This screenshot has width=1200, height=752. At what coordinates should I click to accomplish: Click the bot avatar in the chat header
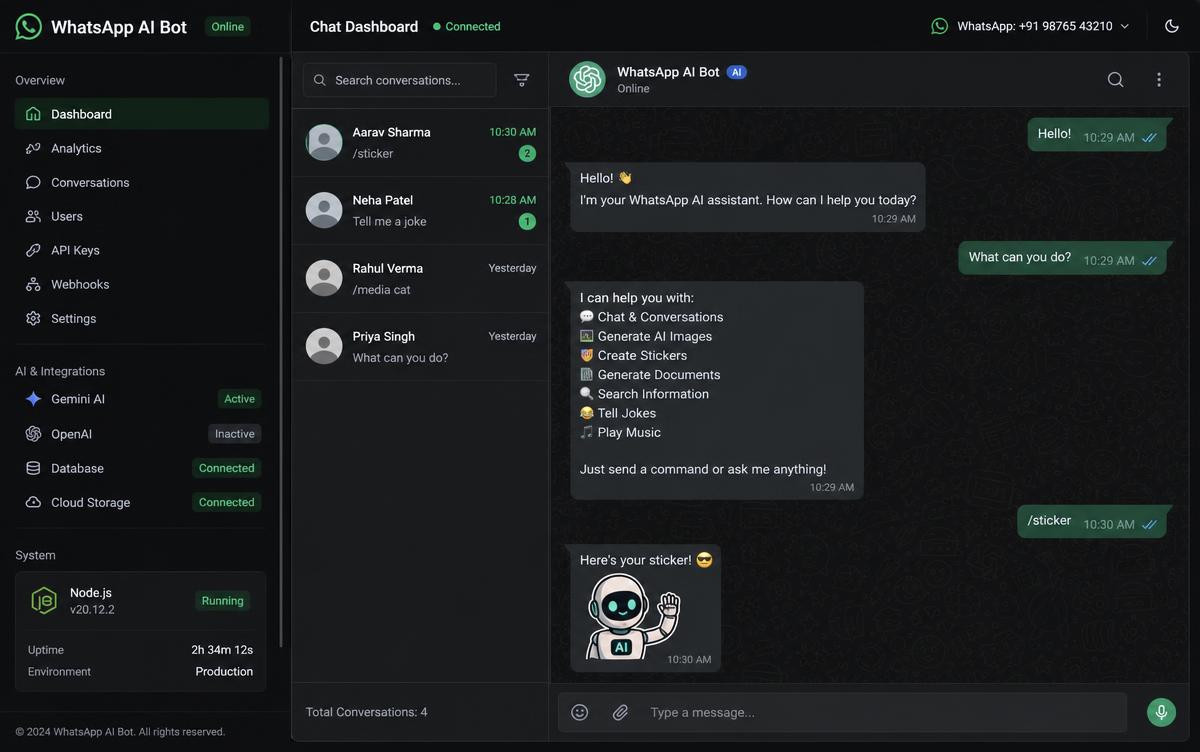[x=587, y=80]
